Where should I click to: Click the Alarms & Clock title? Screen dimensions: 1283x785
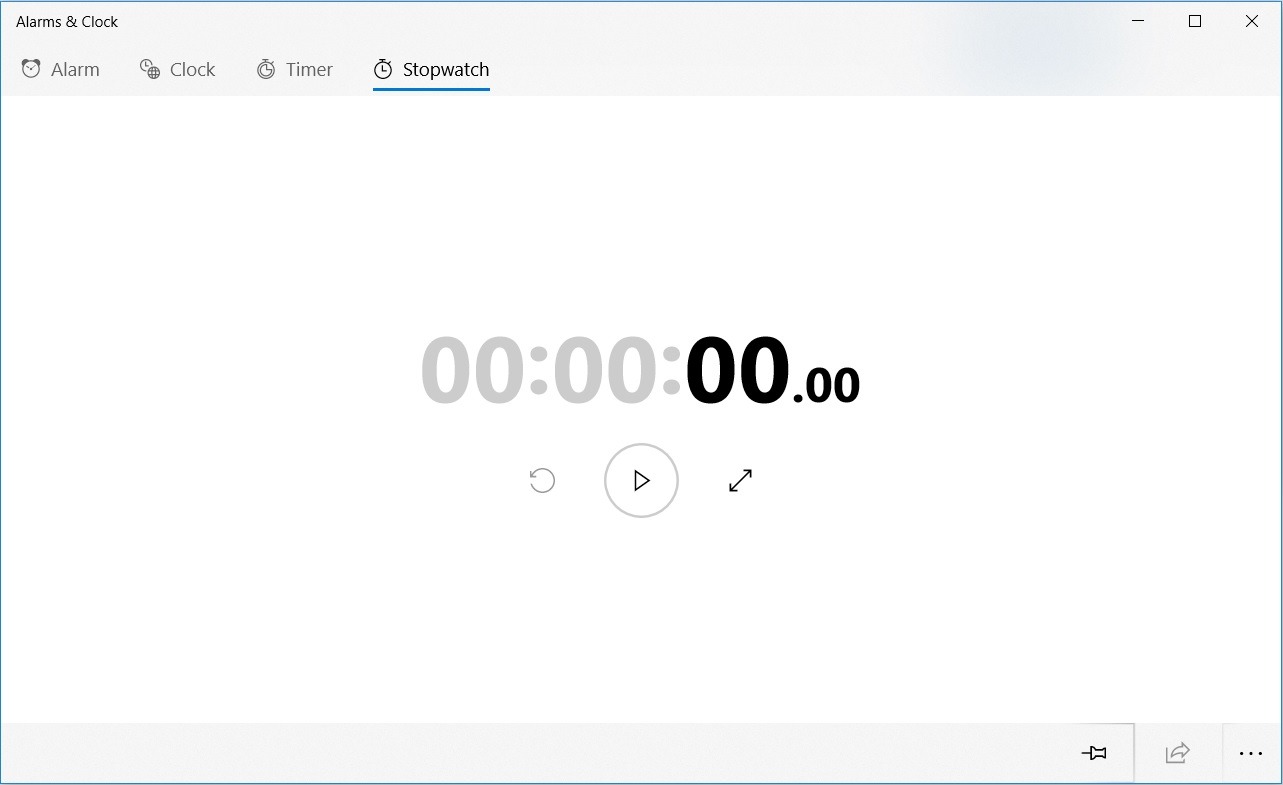[67, 21]
